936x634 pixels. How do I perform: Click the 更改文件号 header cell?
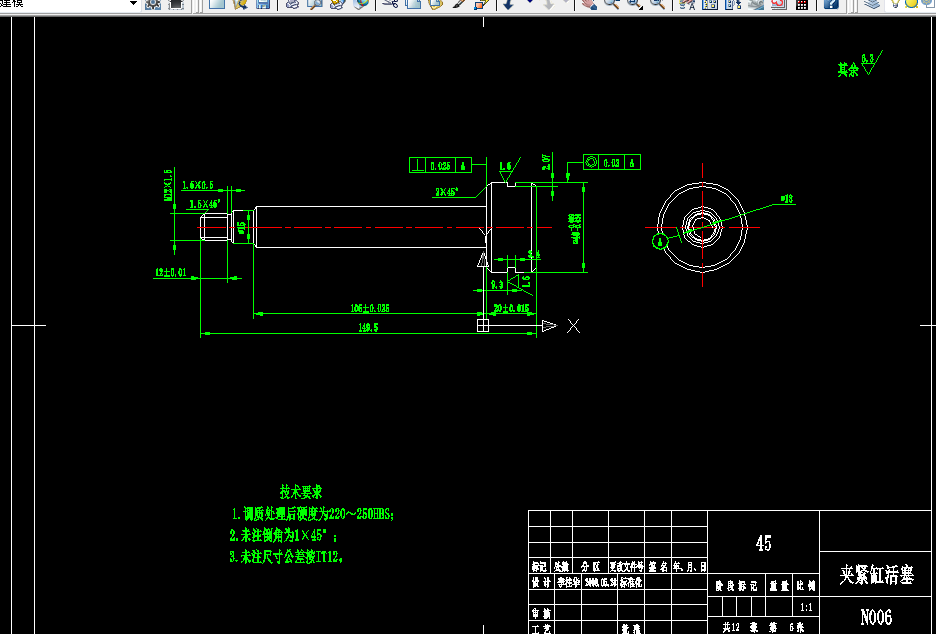click(626, 566)
